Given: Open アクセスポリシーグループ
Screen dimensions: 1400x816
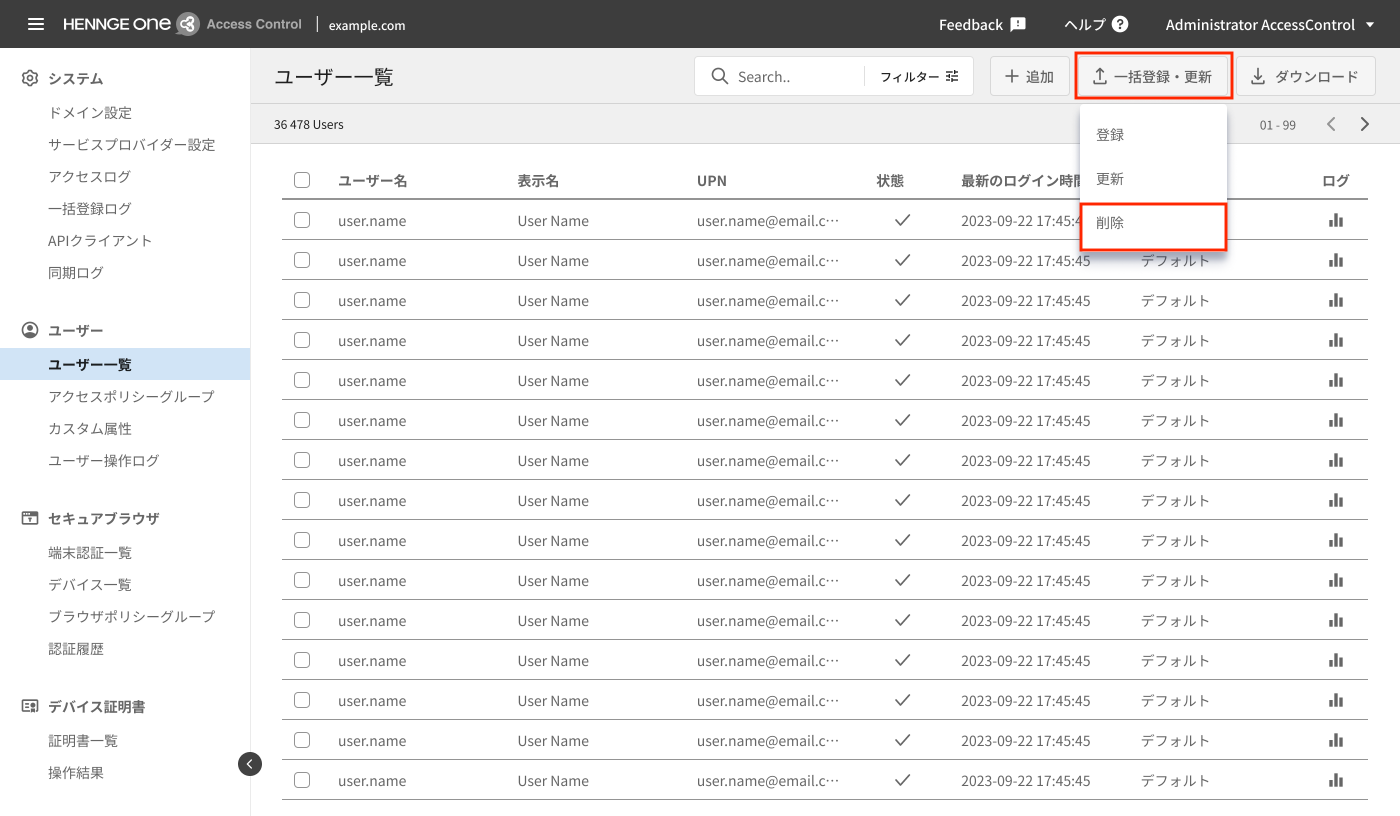Looking at the screenshot, I should pyautogui.click(x=131, y=397).
